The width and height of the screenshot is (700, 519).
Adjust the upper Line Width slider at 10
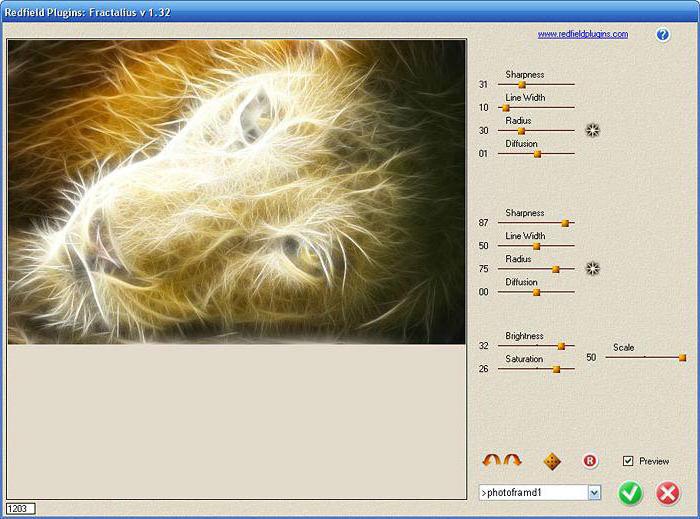[x=505, y=108]
